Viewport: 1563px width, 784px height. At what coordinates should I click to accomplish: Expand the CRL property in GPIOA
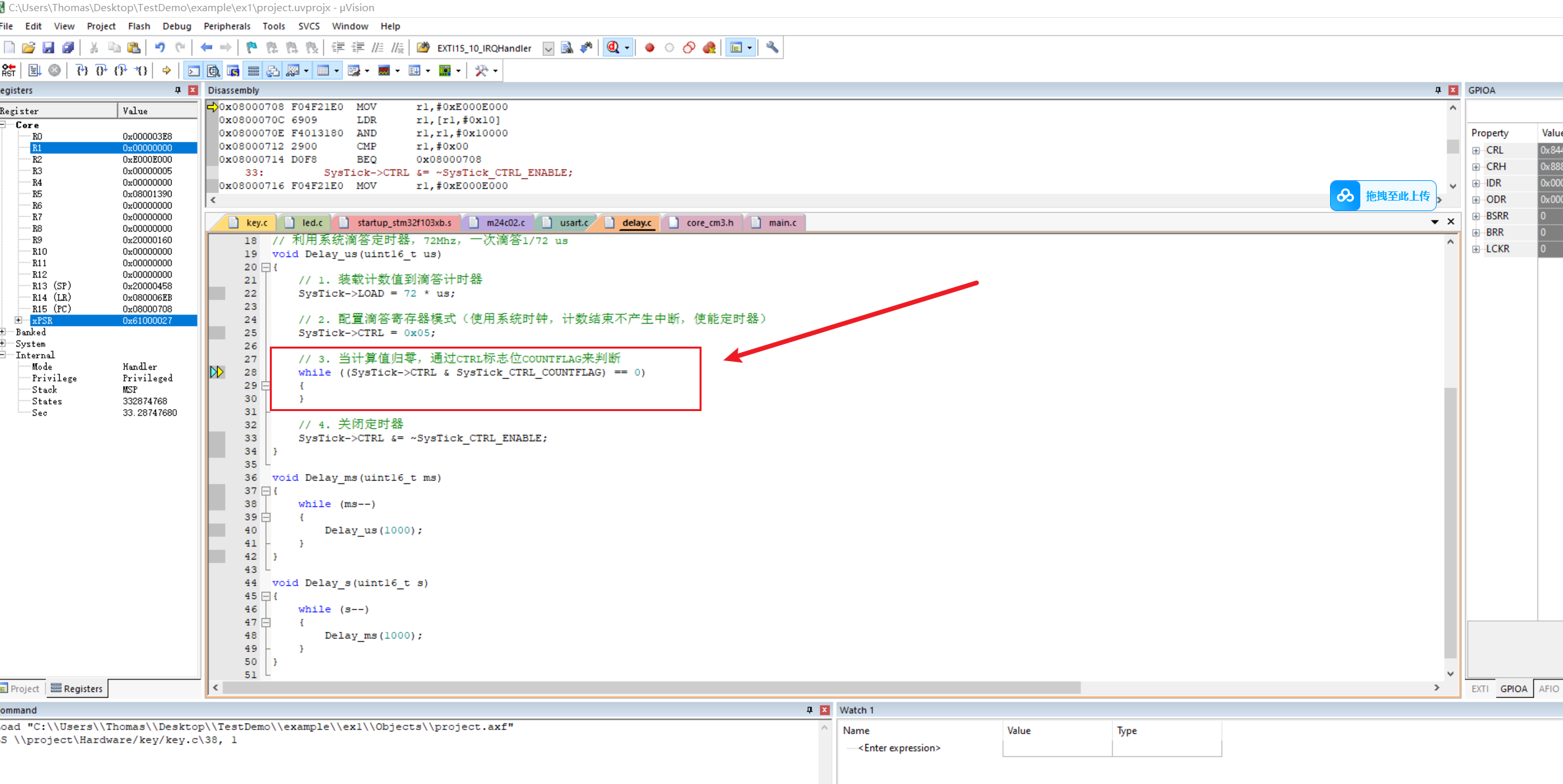click(1476, 151)
